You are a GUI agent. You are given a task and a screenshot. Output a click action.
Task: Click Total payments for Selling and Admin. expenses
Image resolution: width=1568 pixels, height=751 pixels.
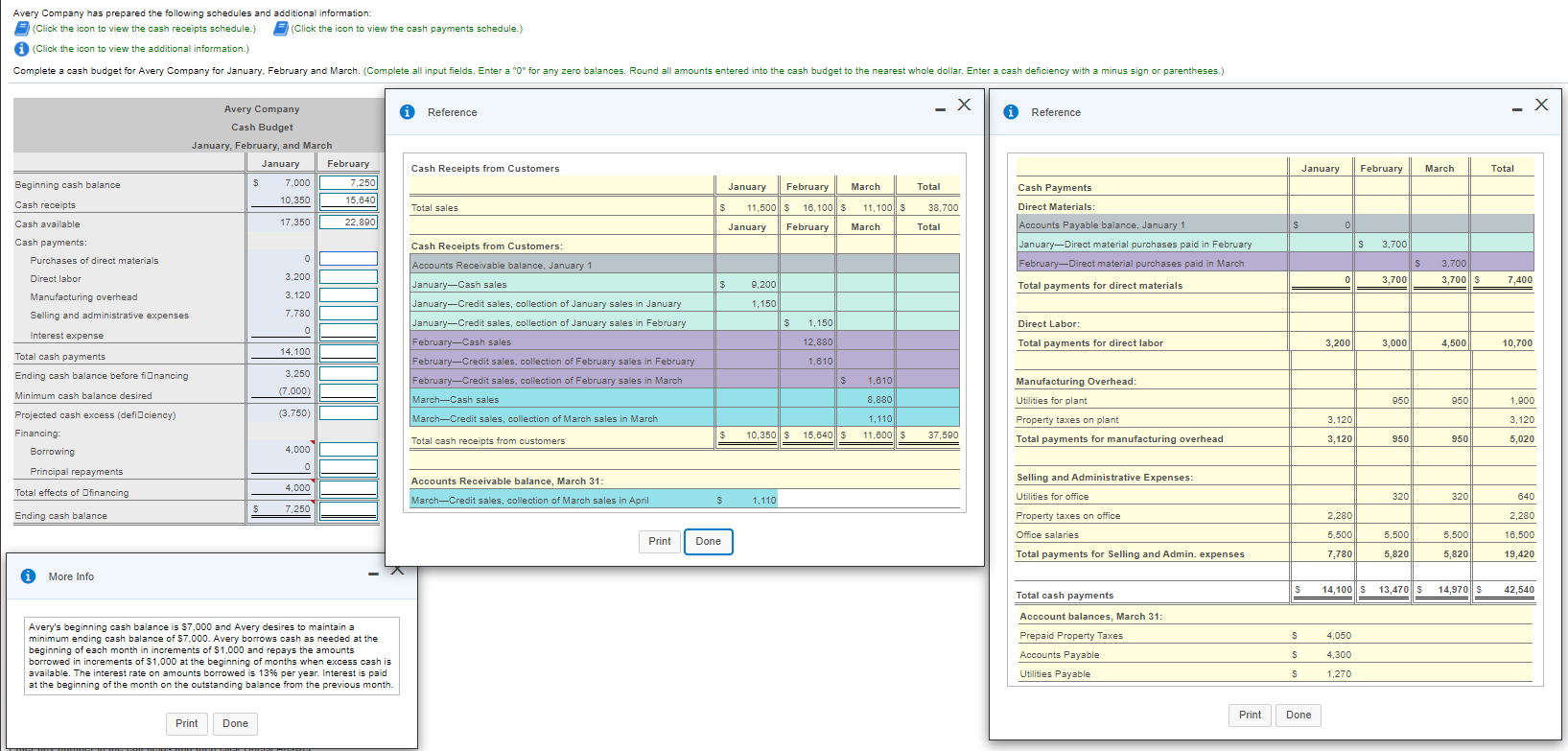coord(1130,554)
